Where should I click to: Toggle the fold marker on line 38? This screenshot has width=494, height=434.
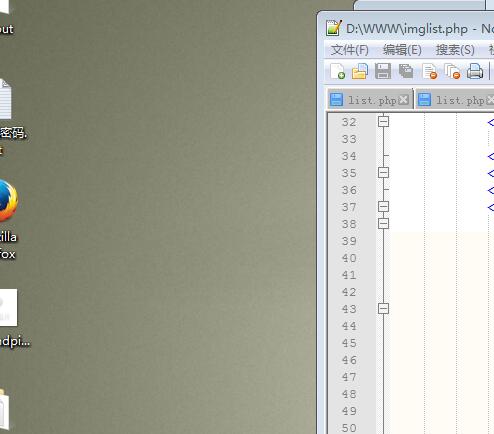pyautogui.click(x=383, y=224)
